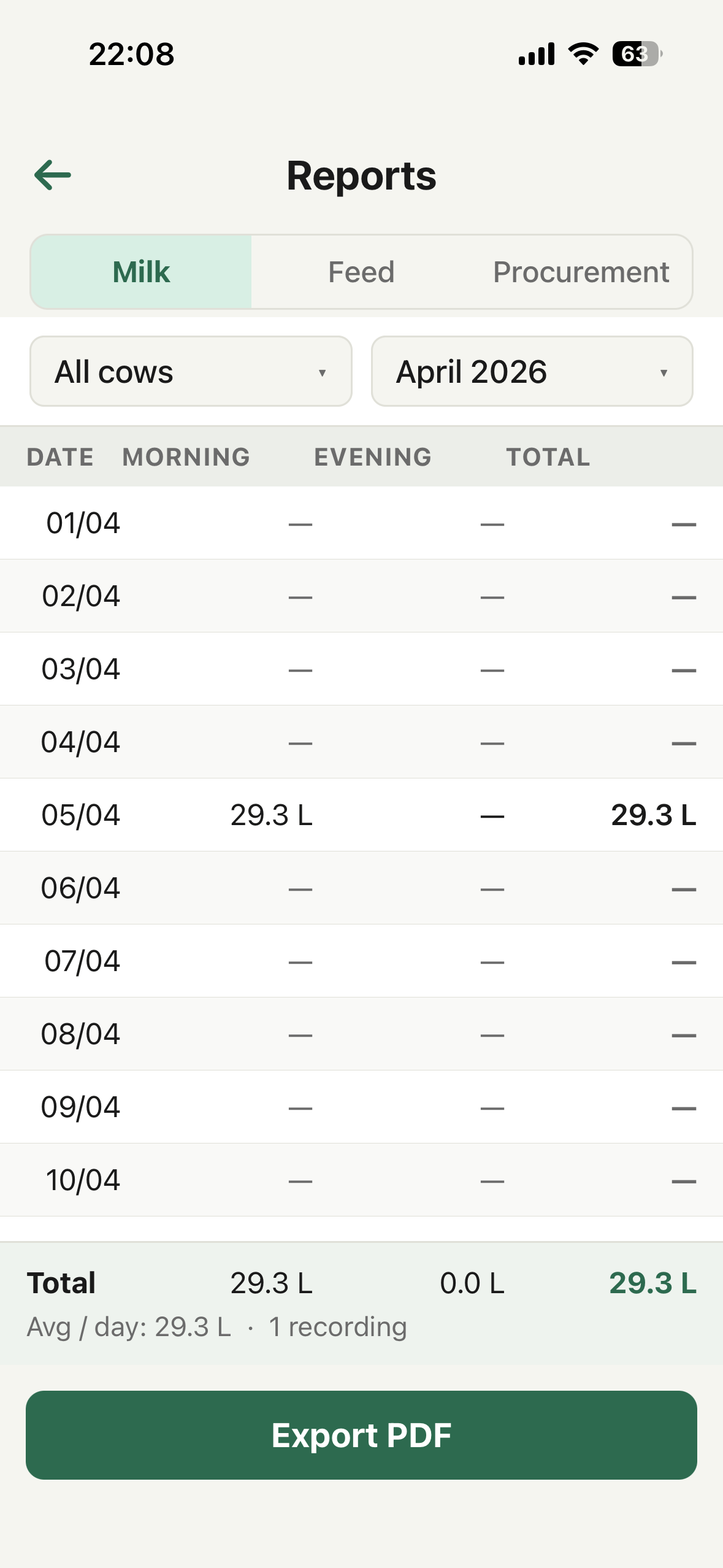Viewport: 723px width, 1568px height.
Task: Tap the cellular signal bars icon
Action: (x=537, y=54)
